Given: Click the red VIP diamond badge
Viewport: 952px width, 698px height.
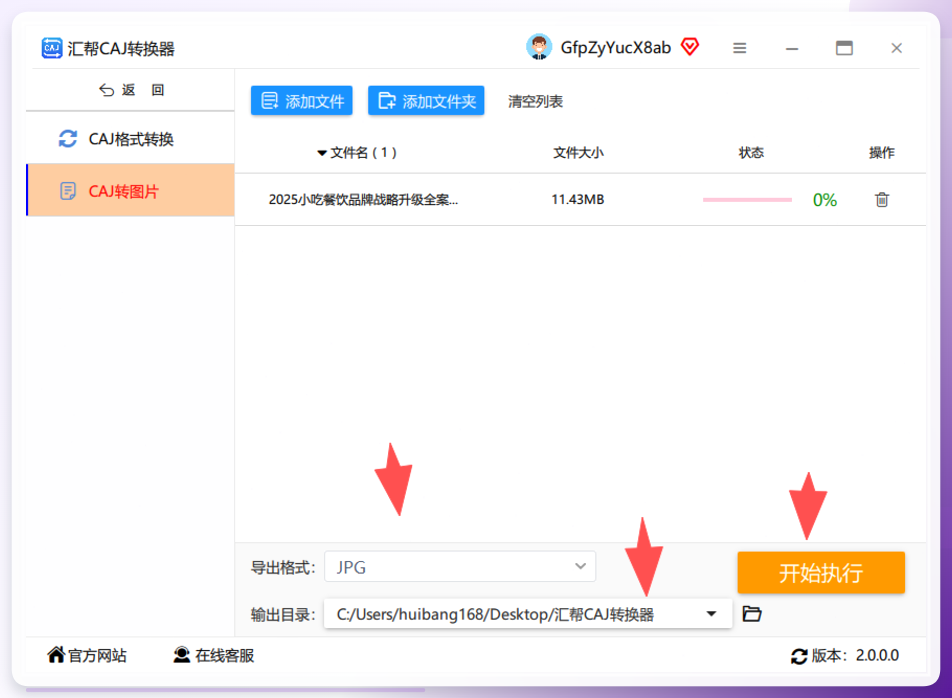Looking at the screenshot, I should [690, 47].
